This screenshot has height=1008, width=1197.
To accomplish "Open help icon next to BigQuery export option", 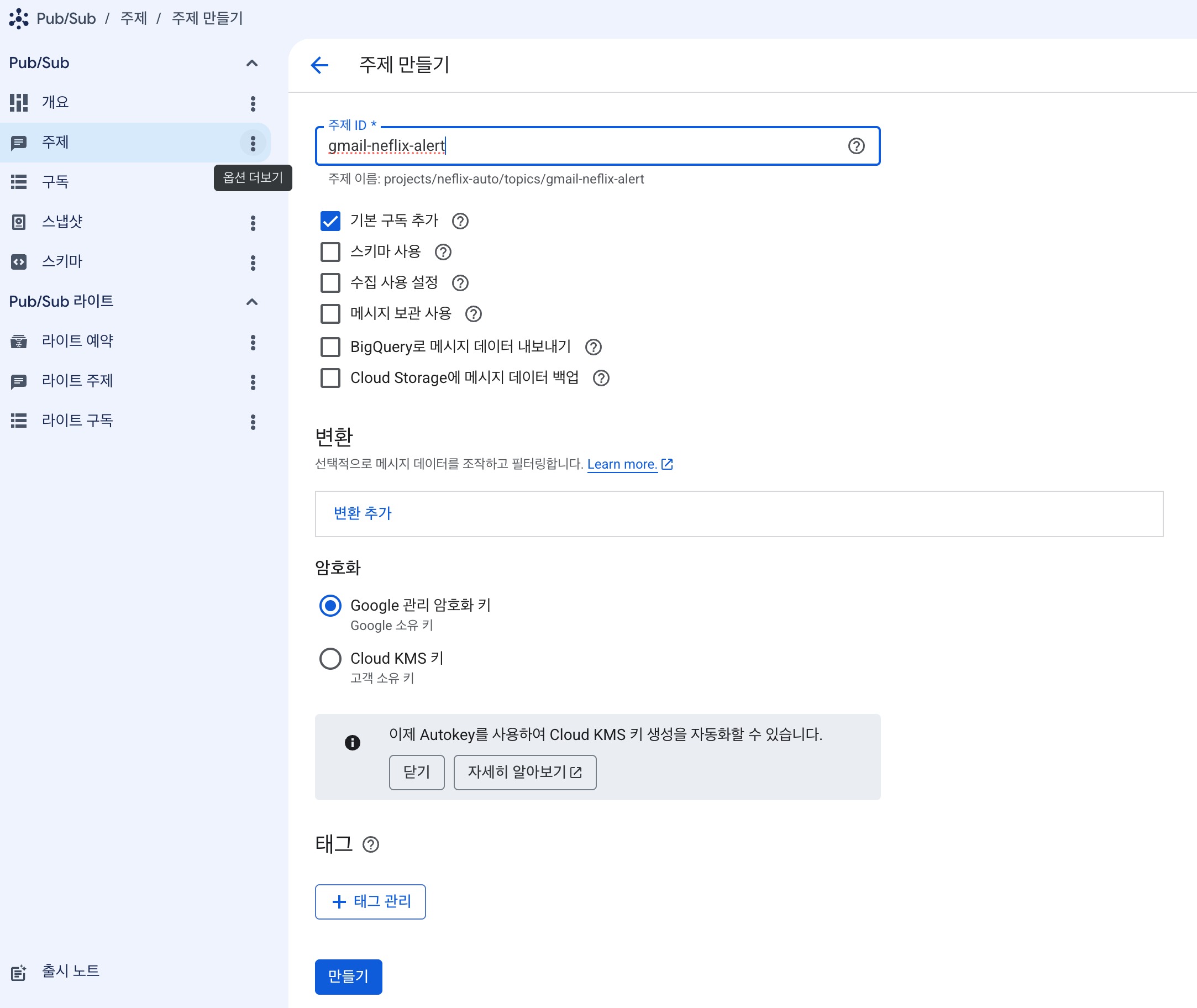I will (x=593, y=347).
